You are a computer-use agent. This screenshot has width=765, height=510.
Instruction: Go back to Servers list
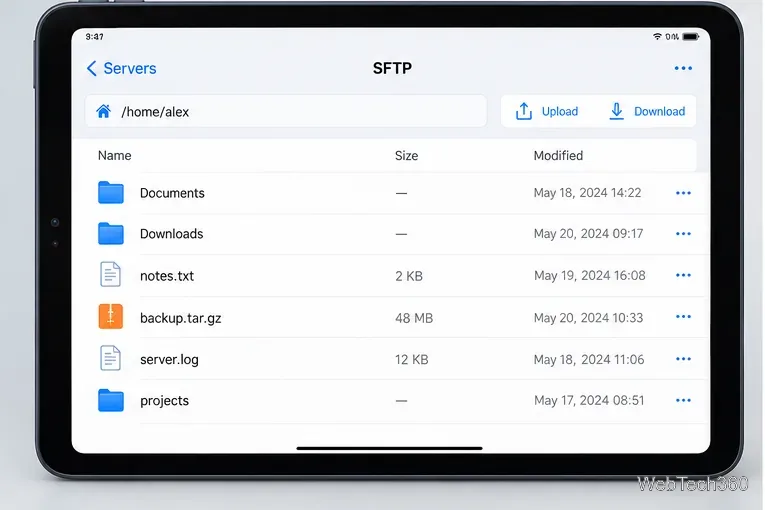coord(121,68)
